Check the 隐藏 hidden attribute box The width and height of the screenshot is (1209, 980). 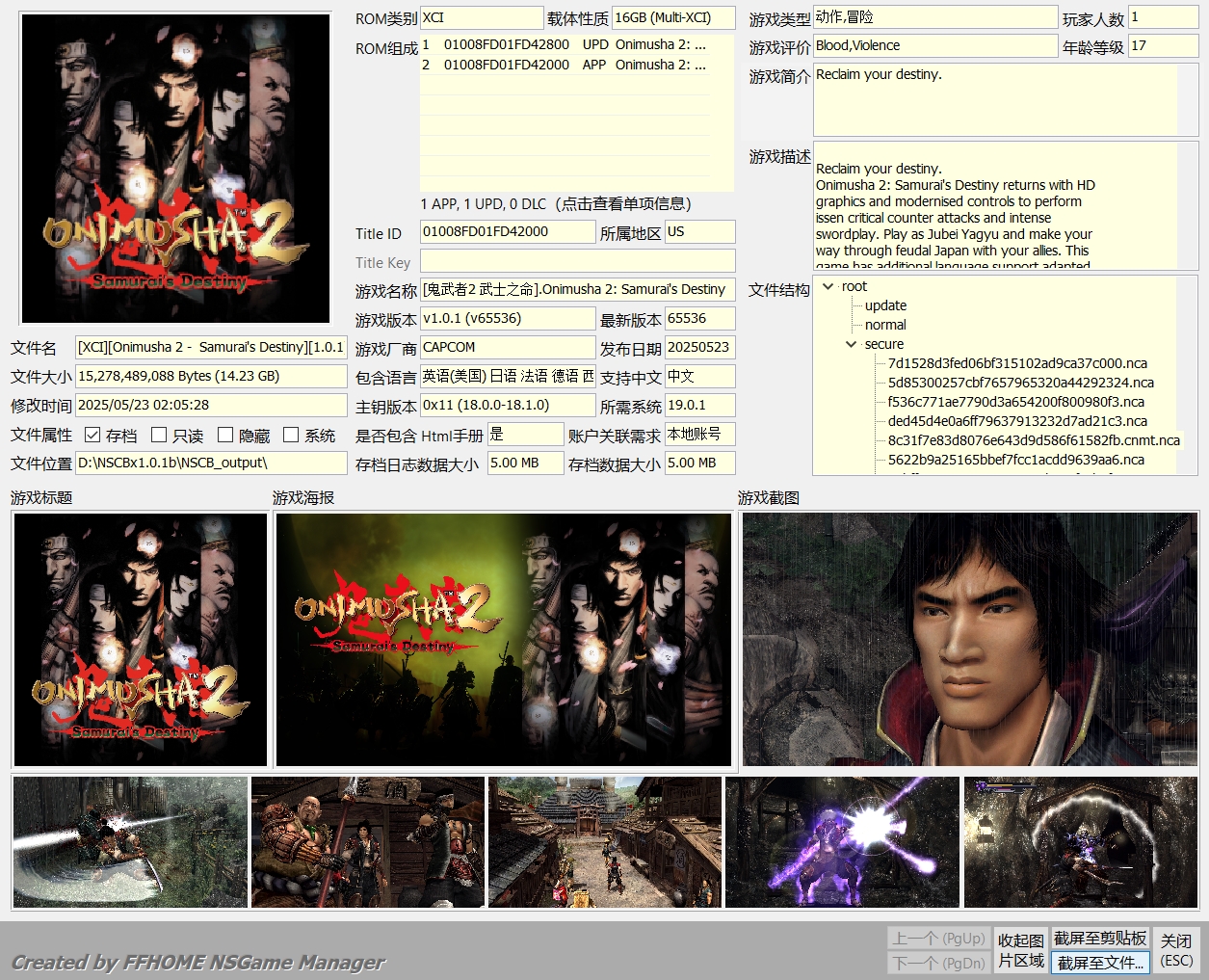point(225,436)
